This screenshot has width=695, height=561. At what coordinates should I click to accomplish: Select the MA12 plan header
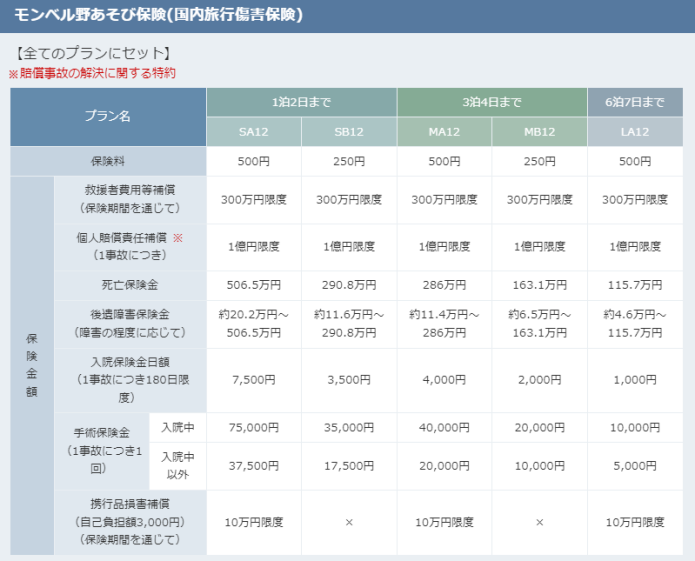[444, 132]
